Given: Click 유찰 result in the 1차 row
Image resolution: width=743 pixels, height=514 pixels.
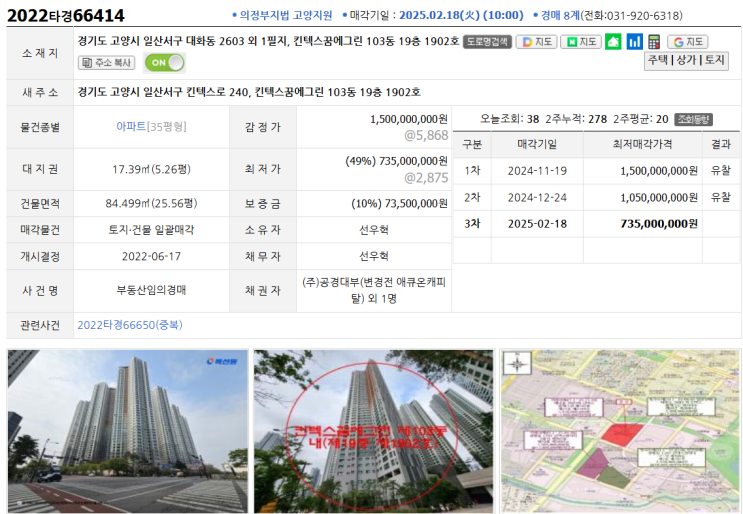Looking at the screenshot, I should tap(721, 171).
